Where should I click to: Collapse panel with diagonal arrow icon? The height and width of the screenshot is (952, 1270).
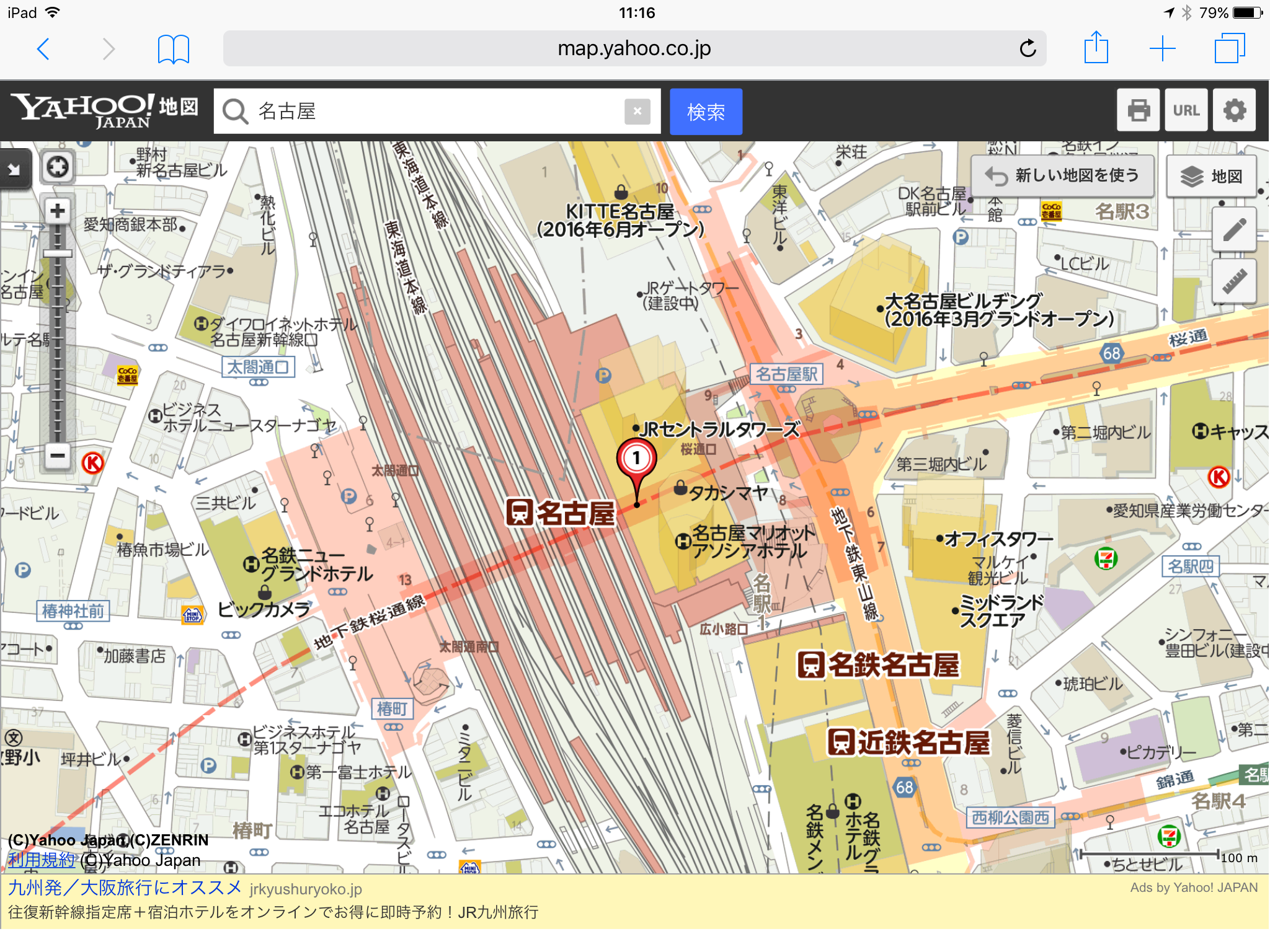14,169
